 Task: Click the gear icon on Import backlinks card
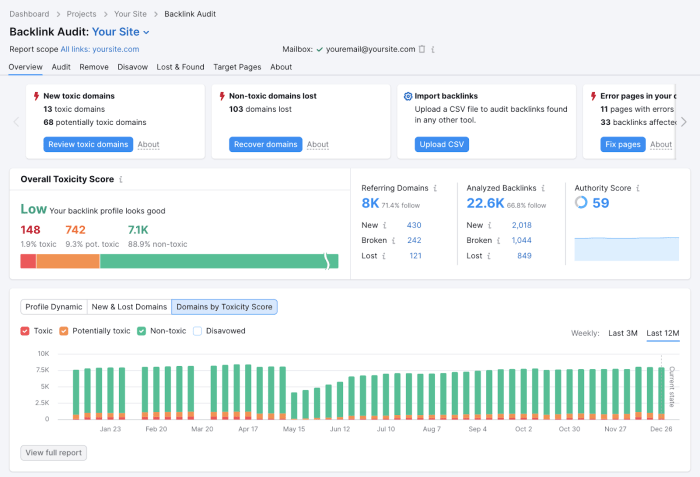click(408, 96)
